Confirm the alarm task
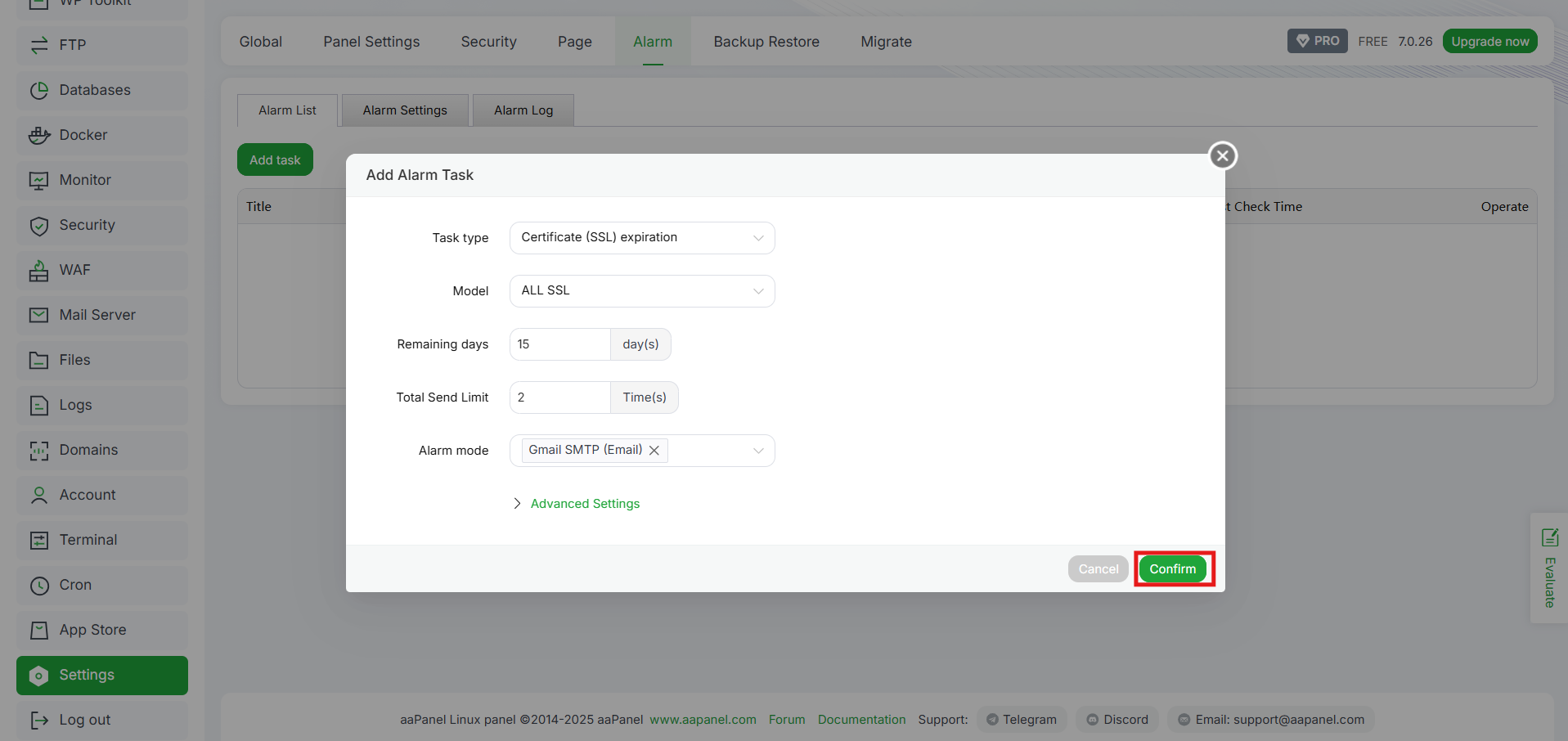The height and width of the screenshot is (741, 1568). [x=1173, y=569]
